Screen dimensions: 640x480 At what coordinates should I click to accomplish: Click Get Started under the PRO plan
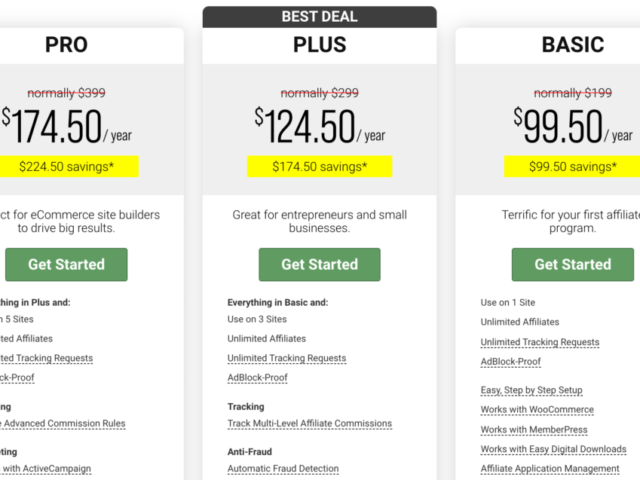(66, 264)
